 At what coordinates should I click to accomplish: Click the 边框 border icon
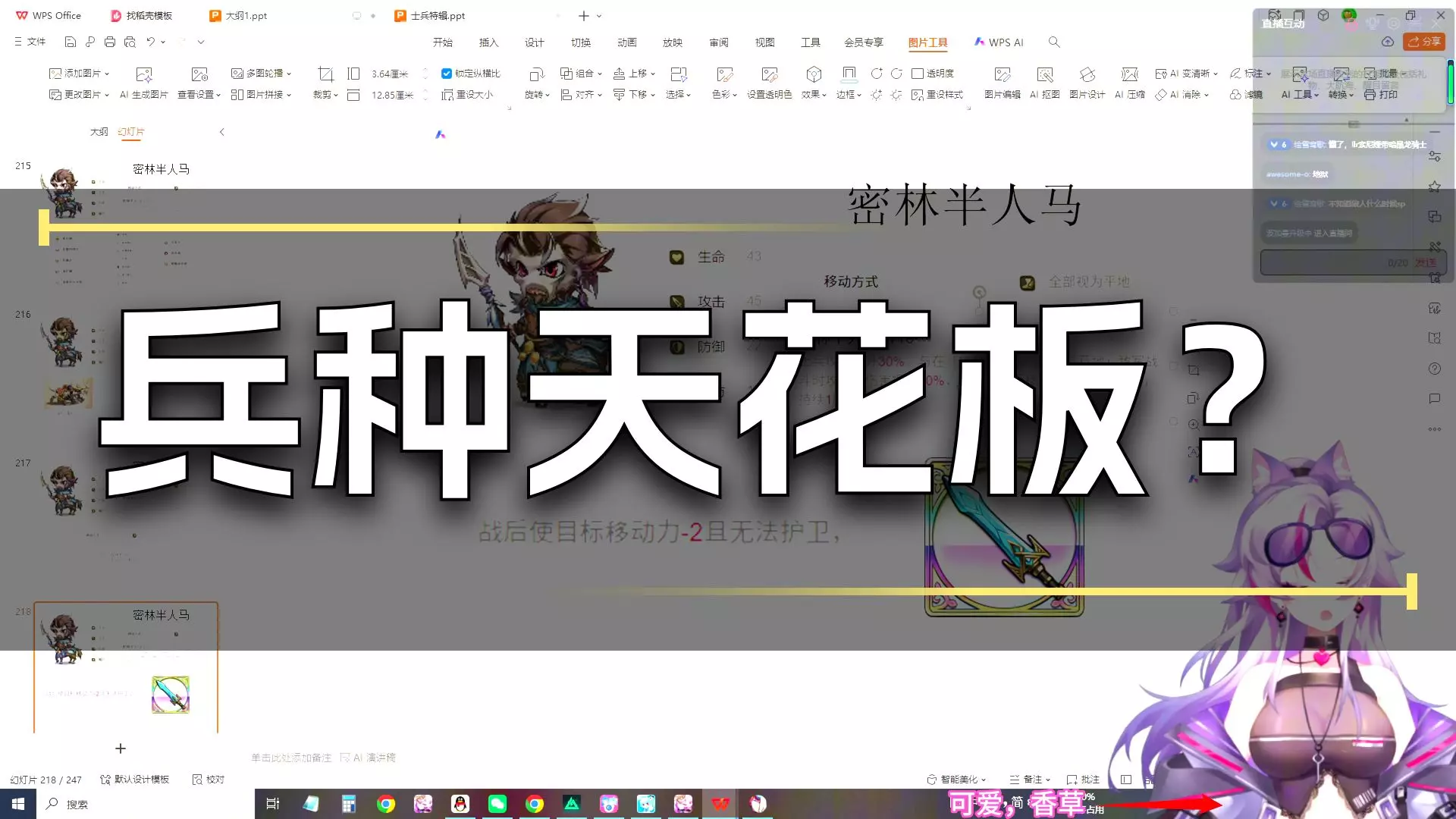click(849, 74)
